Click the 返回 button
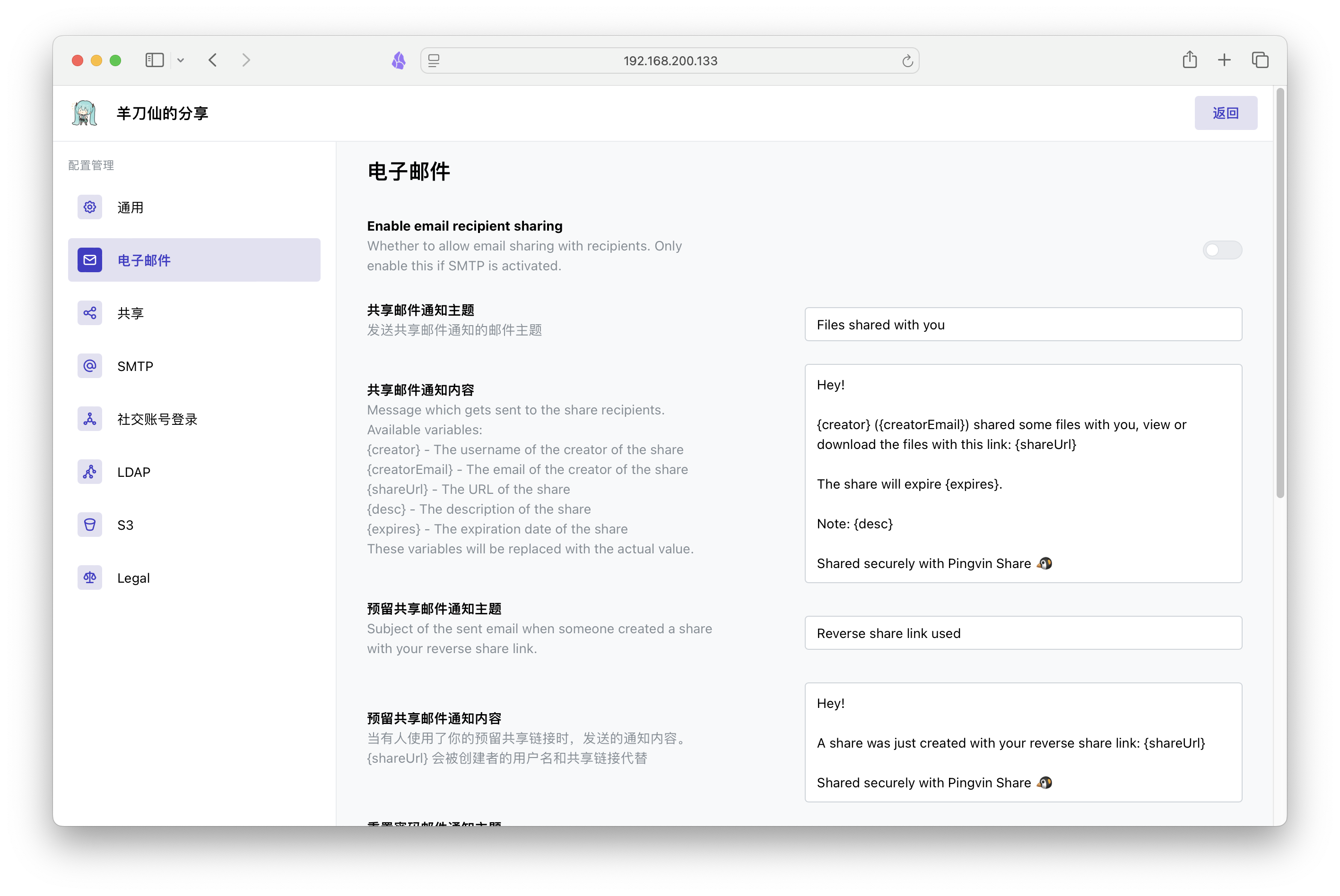 [x=1226, y=113]
